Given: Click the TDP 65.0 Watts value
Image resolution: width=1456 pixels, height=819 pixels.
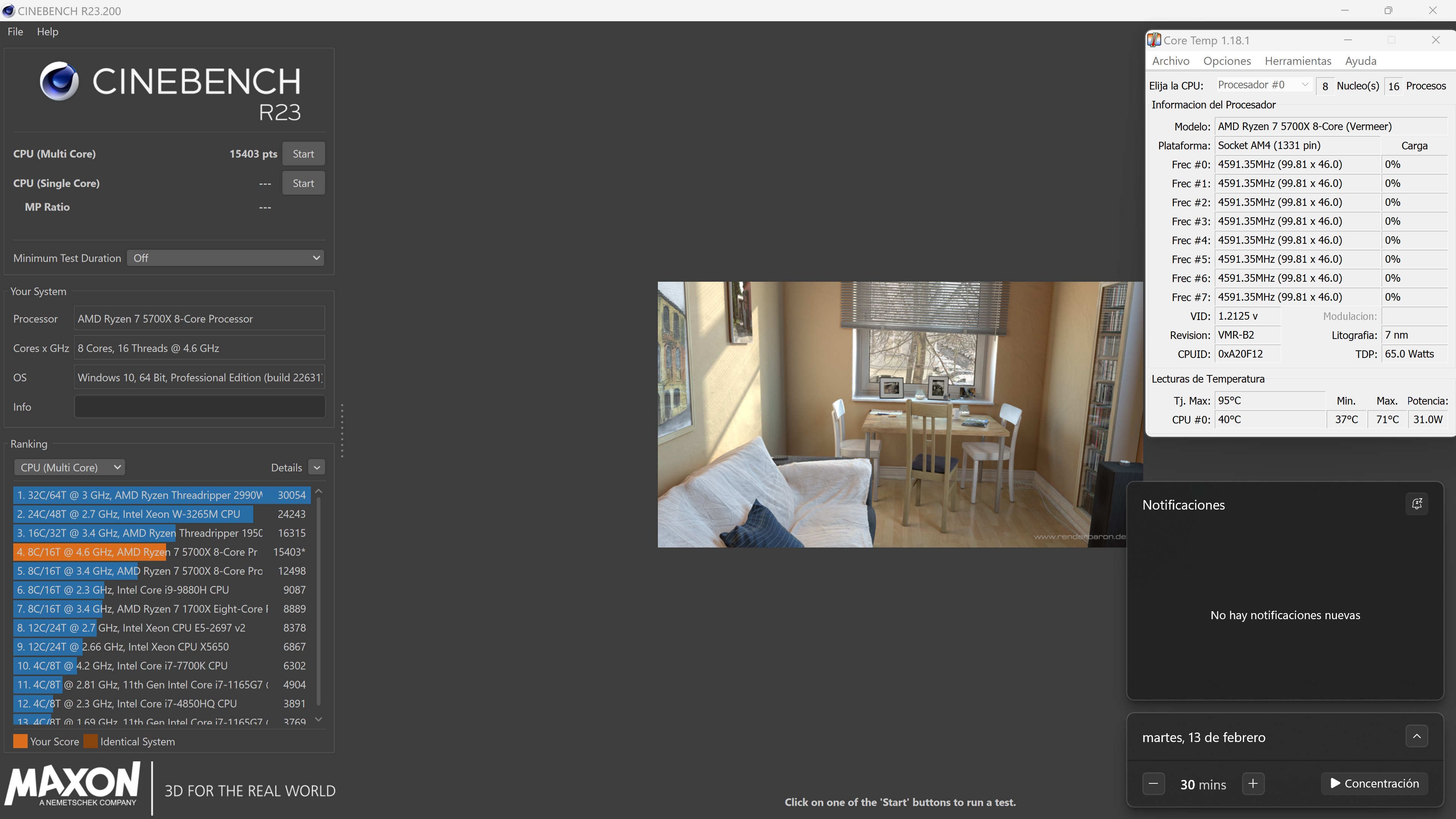Looking at the screenshot, I should pyautogui.click(x=1415, y=355).
